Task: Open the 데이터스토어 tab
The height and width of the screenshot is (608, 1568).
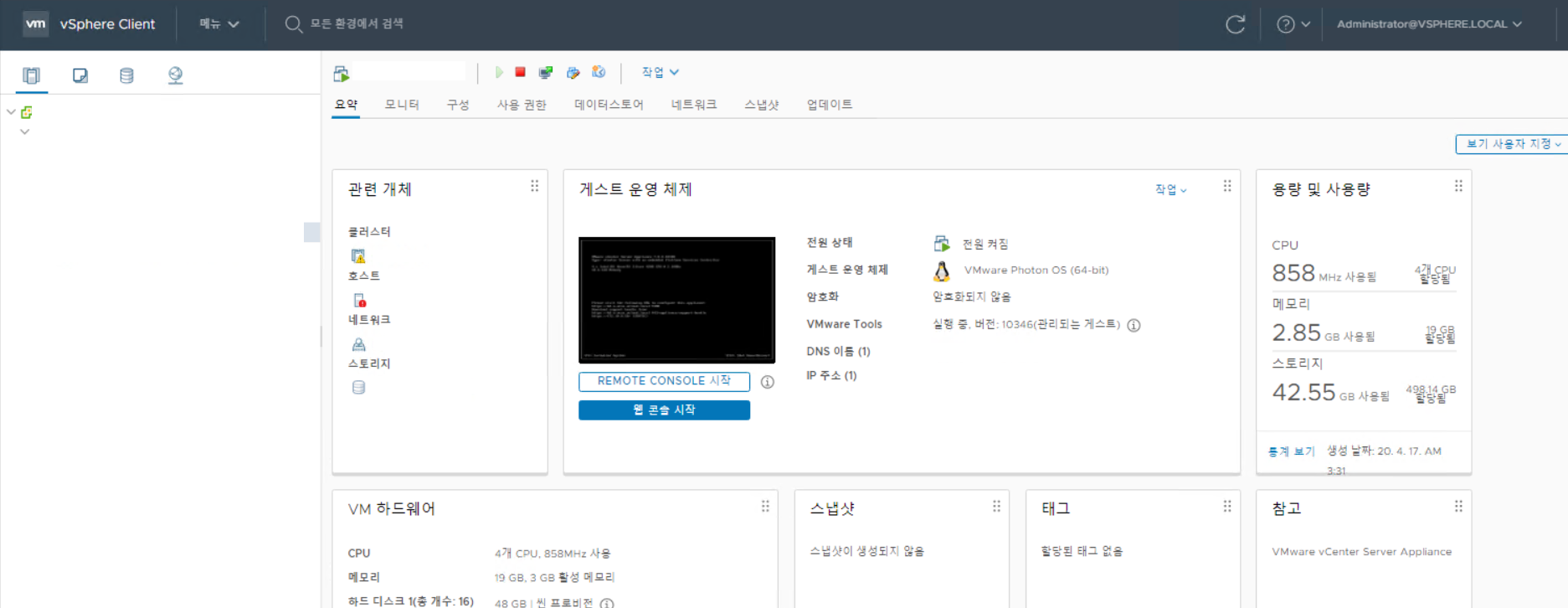Action: coord(609,105)
